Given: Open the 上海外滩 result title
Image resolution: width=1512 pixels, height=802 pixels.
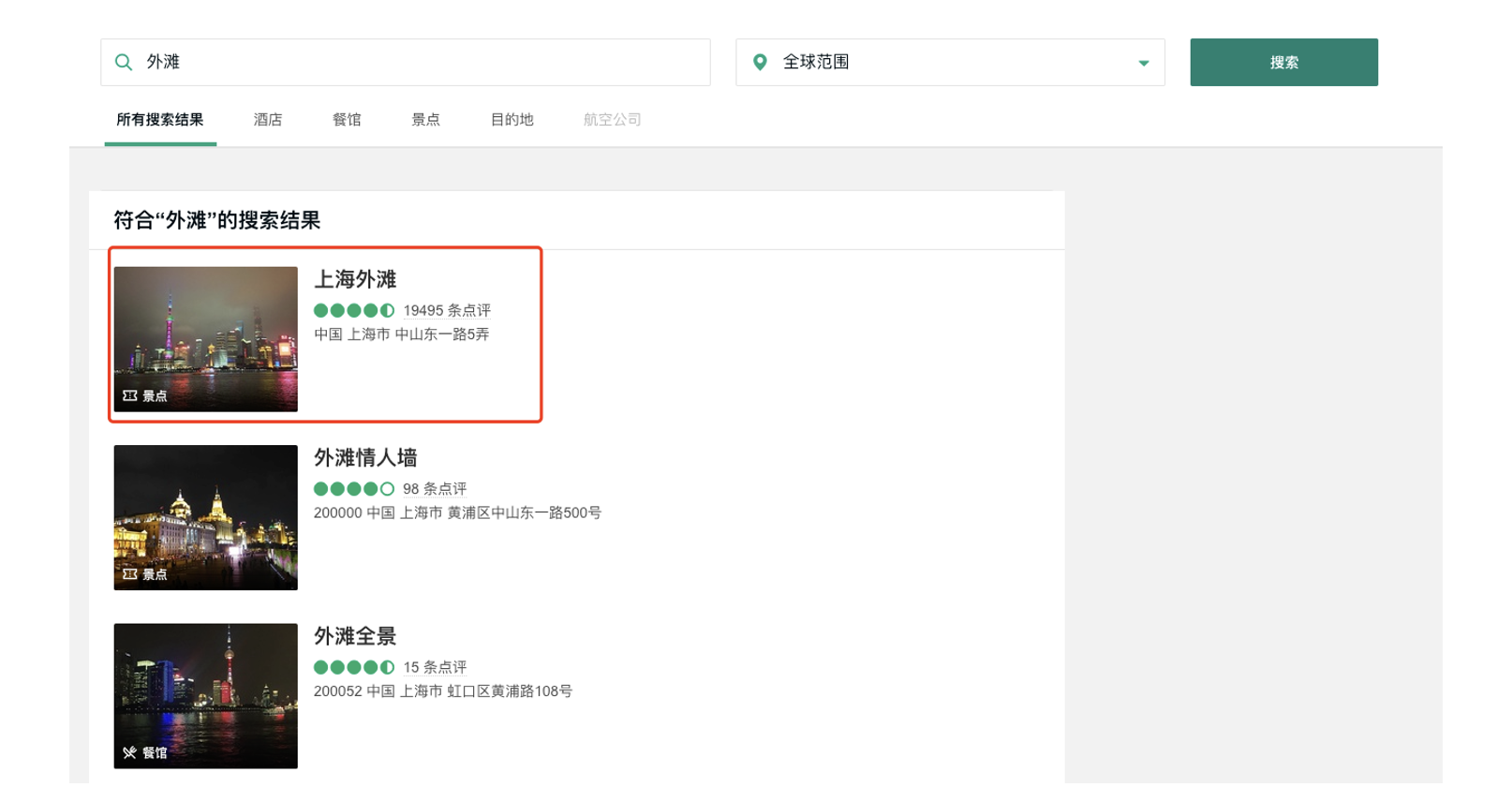Looking at the screenshot, I should coord(355,279).
